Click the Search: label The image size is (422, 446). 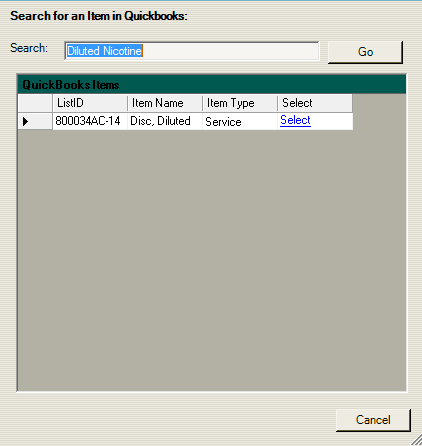click(x=29, y=48)
